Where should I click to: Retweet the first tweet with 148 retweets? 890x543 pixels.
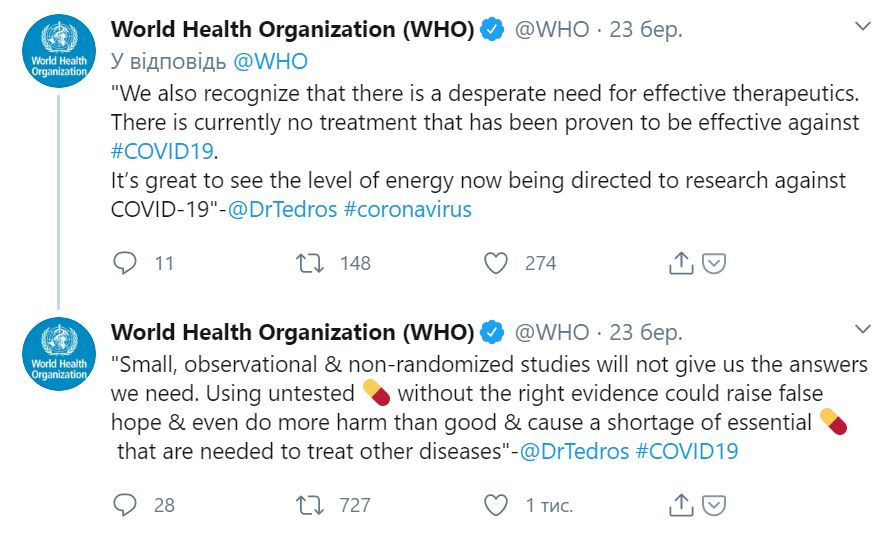310,263
